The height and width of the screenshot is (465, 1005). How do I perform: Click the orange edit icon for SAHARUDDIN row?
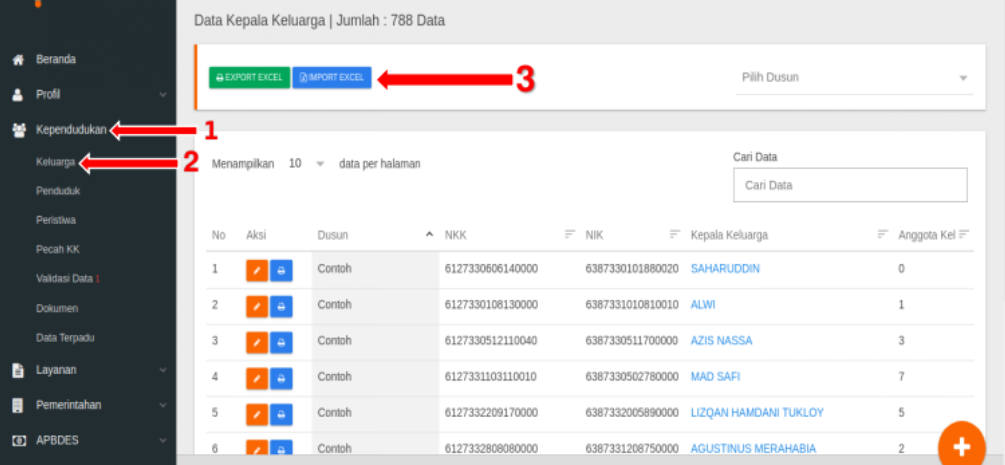click(x=256, y=271)
